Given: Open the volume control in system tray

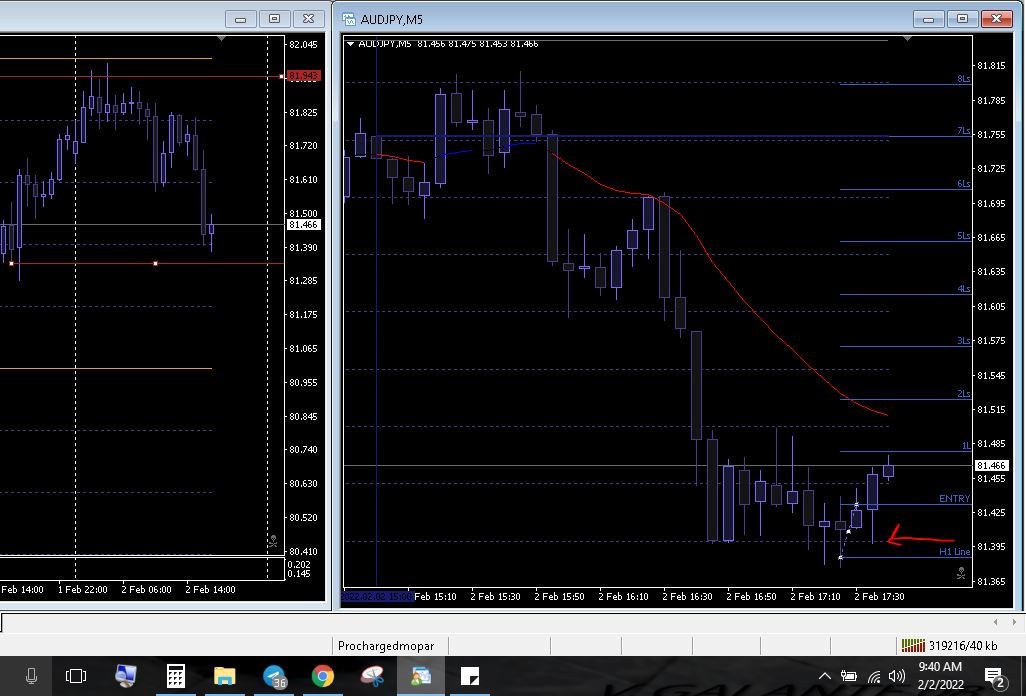Looking at the screenshot, I should 896,677.
